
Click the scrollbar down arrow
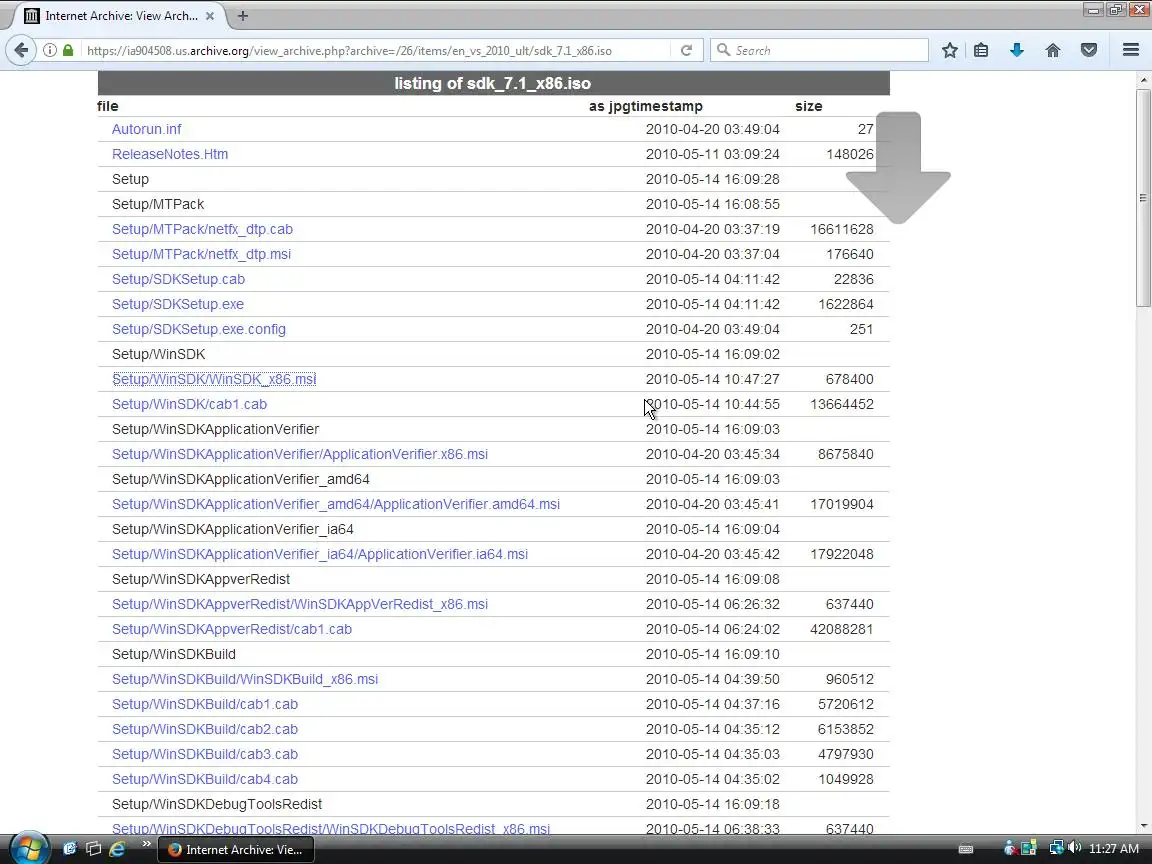click(x=1142, y=826)
